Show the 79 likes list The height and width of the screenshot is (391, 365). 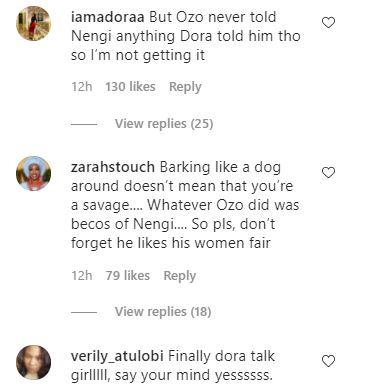[128, 275]
